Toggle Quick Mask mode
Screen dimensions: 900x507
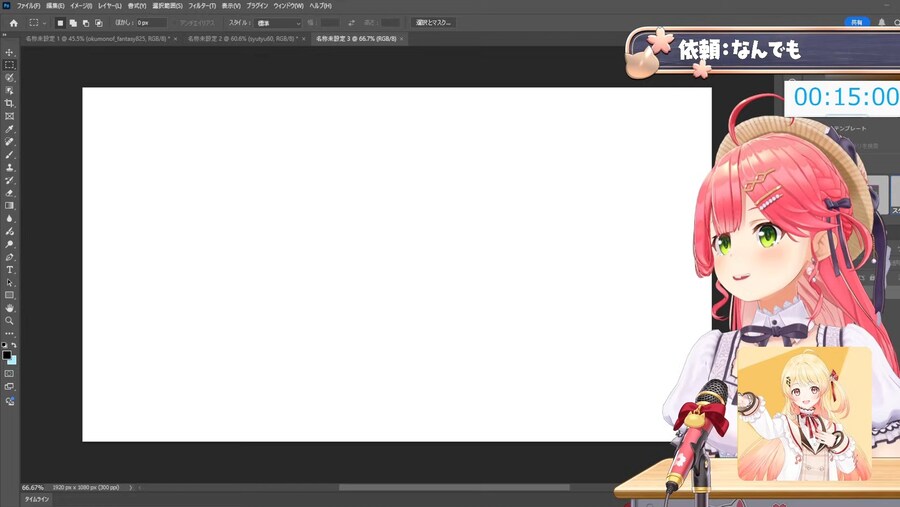pos(9,374)
